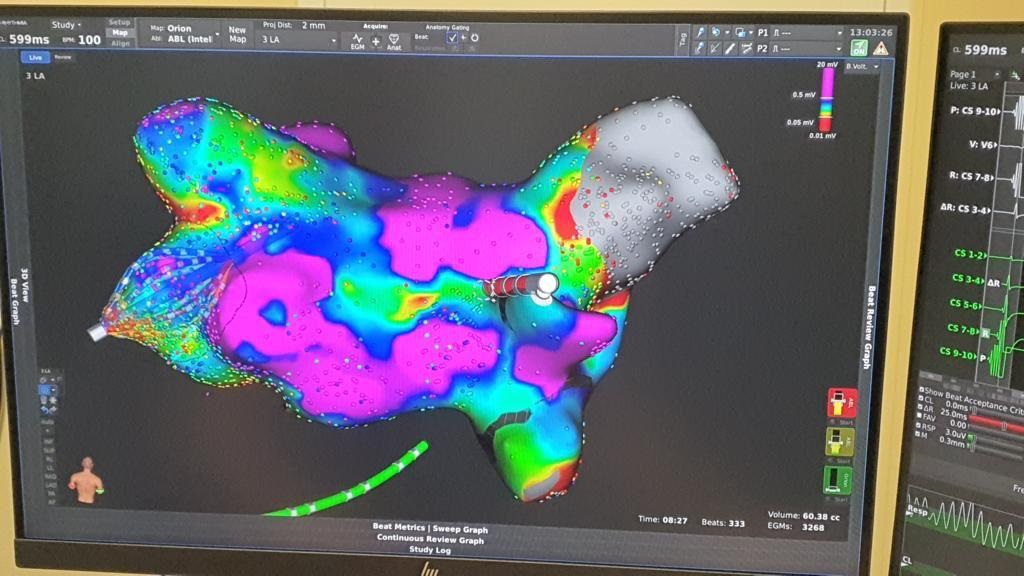Switch to the Map tab
Screen dimensions: 1024x576
tap(120, 33)
